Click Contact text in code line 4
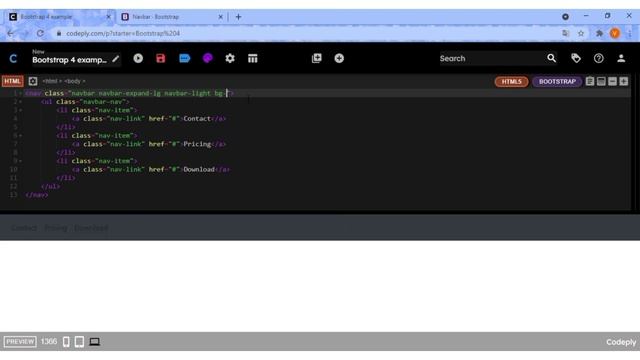Screen dimensions: 640x360 point(197,119)
